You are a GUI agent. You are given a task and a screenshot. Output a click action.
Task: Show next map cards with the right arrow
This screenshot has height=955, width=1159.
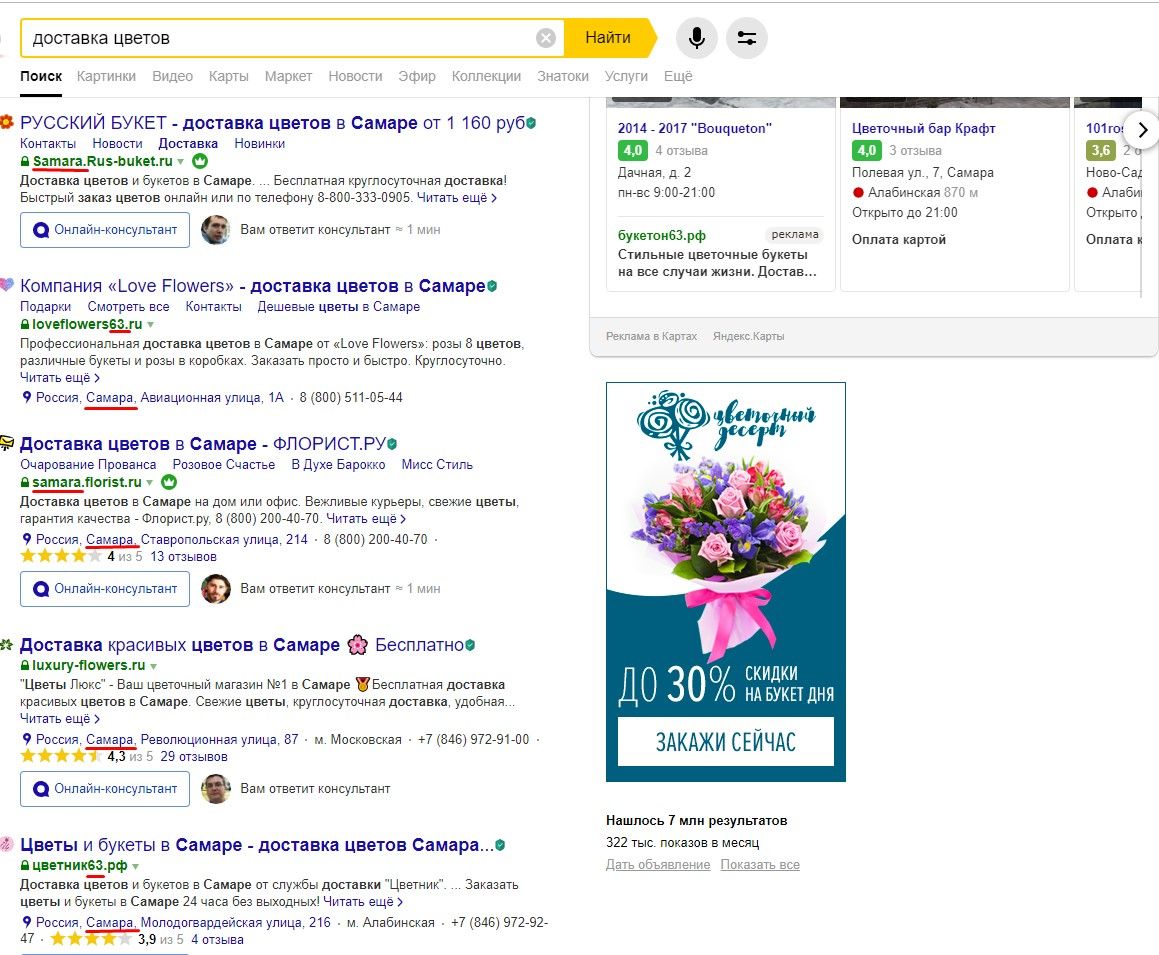pos(1143,129)
